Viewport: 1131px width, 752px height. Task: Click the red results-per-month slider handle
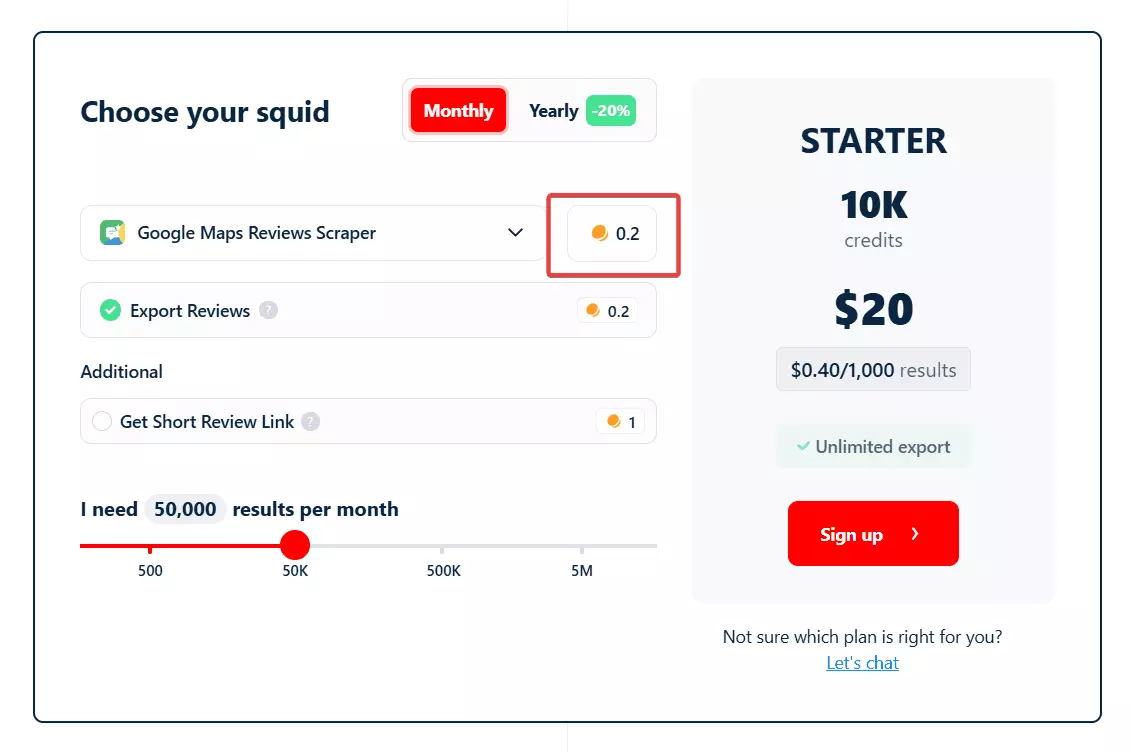294,544
